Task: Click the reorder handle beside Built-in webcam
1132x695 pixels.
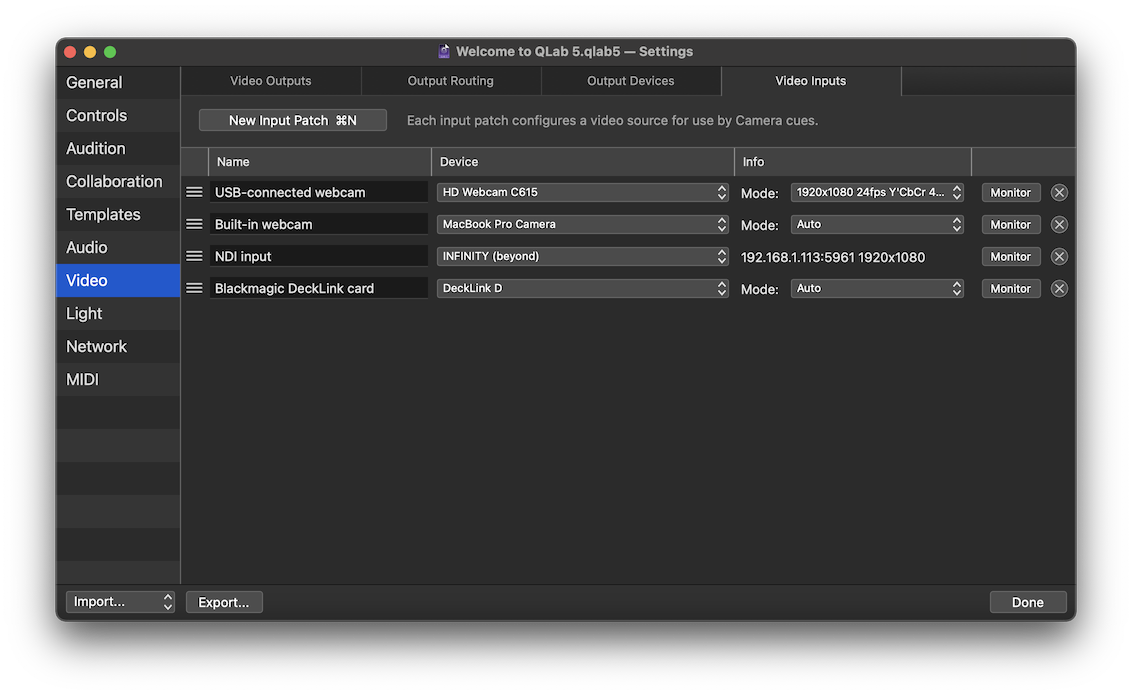Action: coord(194,224)
